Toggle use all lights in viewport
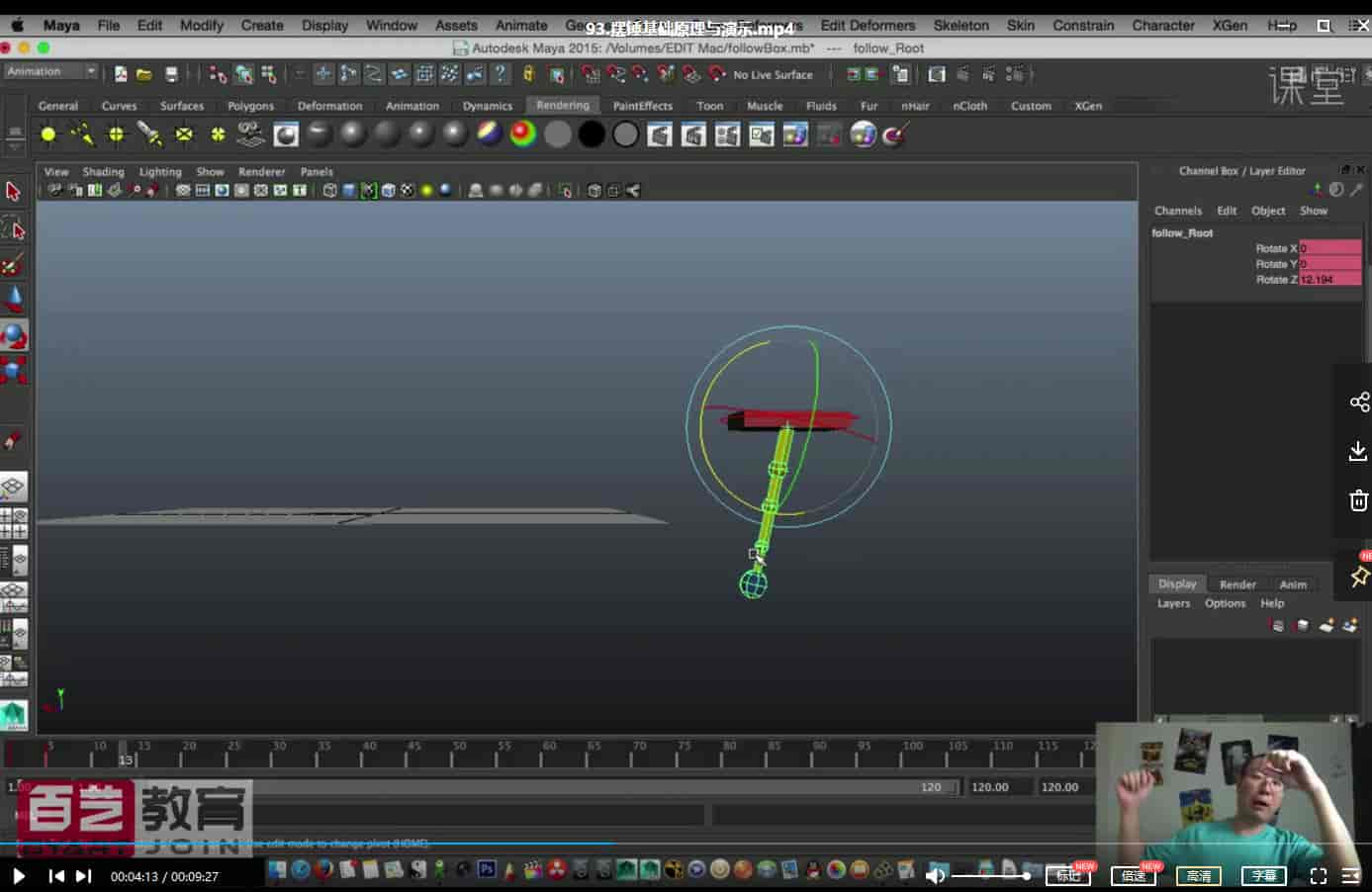Screen dimensions: 1372x892 (x=427, y=191)
